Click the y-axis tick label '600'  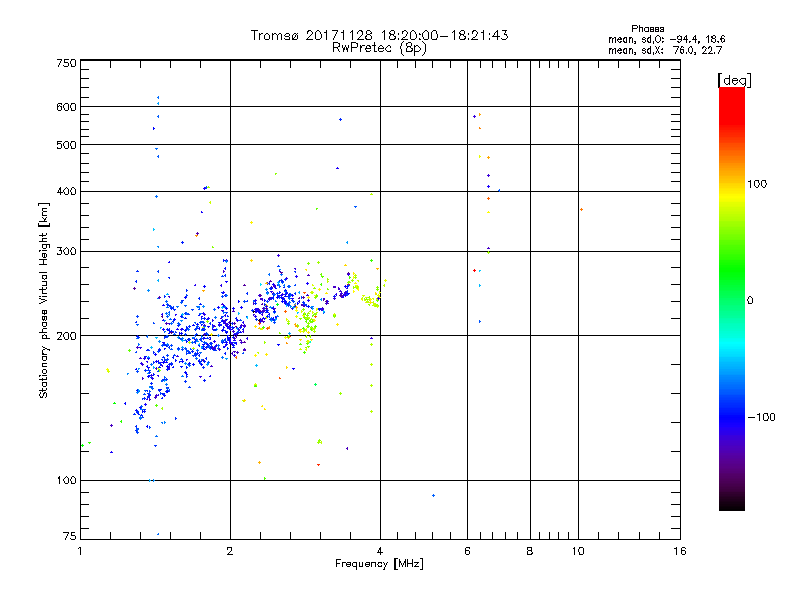pos(66,107)
